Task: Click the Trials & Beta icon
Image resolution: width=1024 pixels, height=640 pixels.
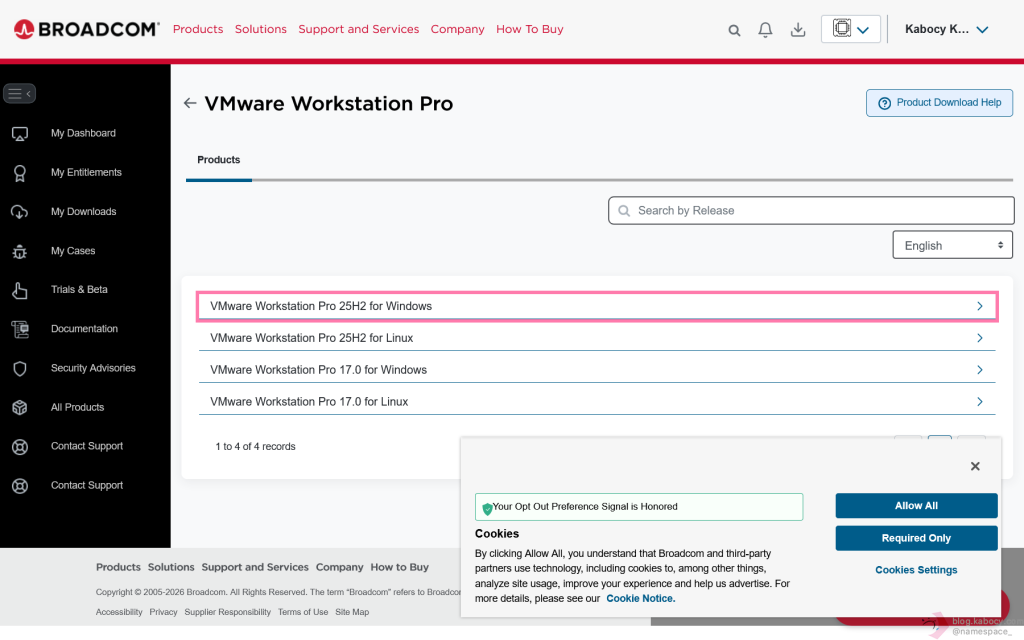Action: click(19, 290)
